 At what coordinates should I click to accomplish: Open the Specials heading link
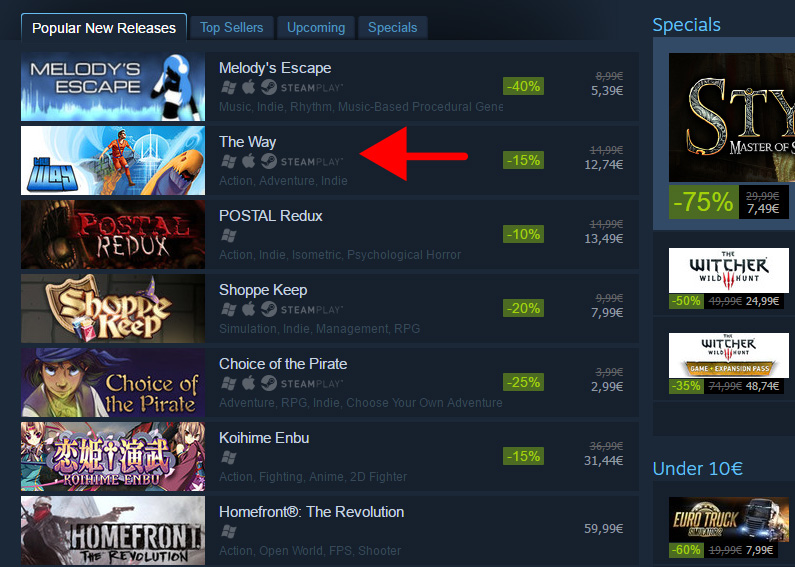coord(686,24)
